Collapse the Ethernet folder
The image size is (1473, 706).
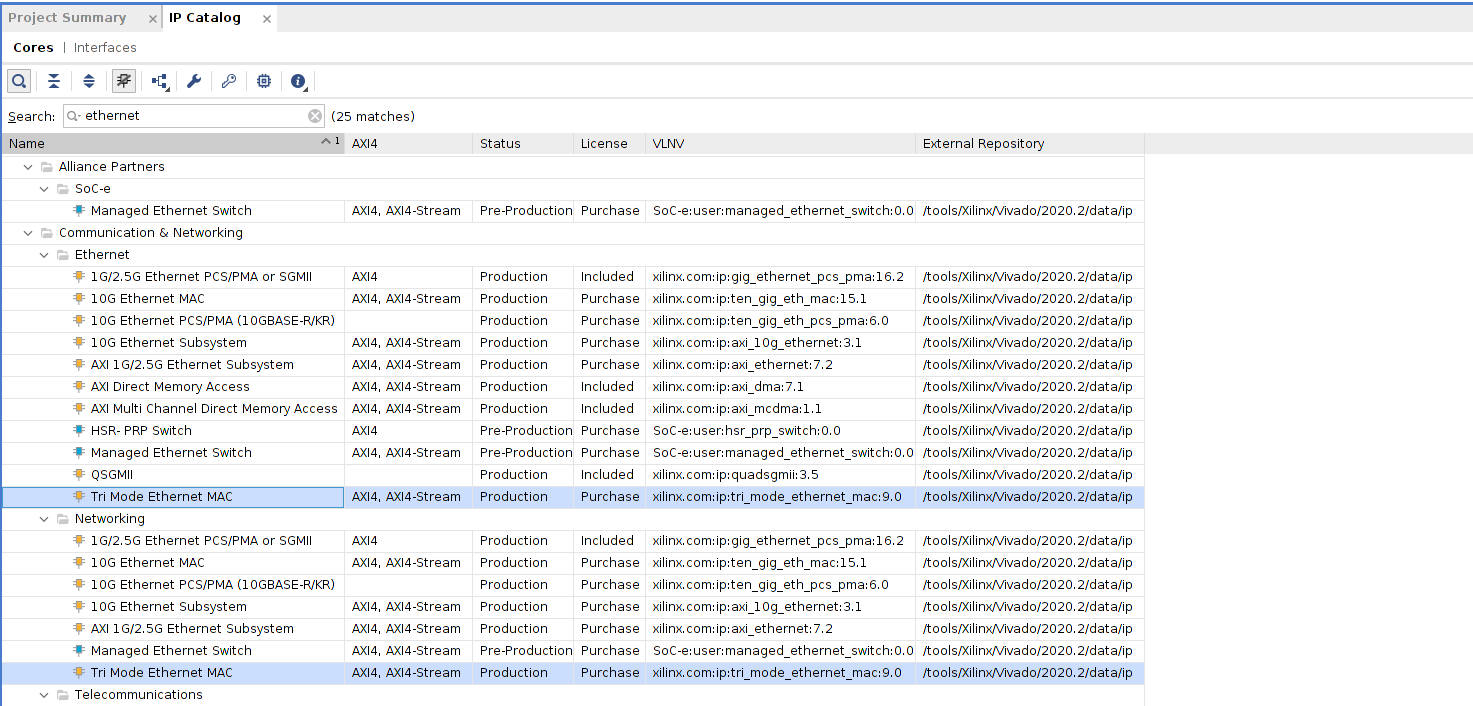(44, 255)
